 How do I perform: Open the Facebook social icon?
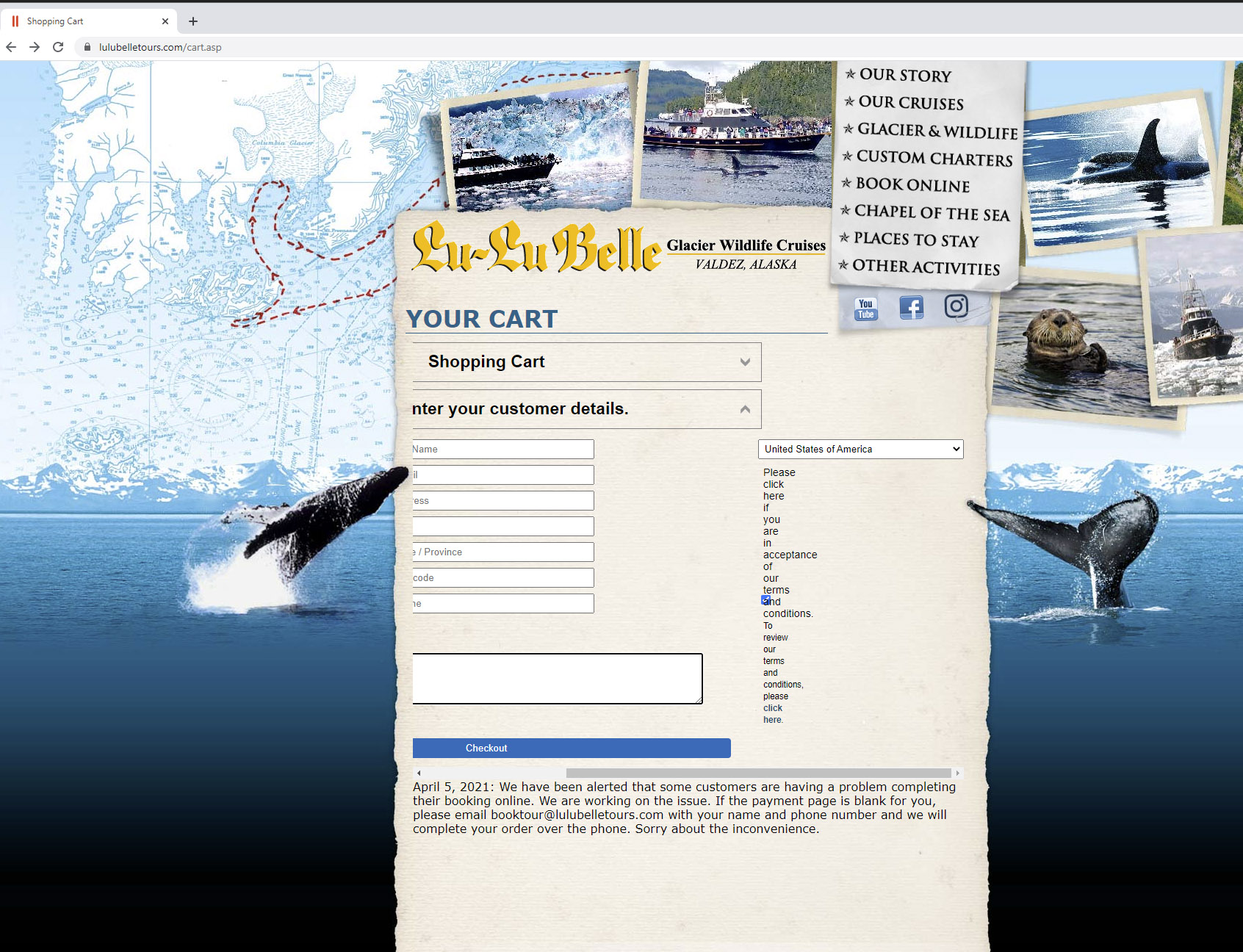click(911, 307)
